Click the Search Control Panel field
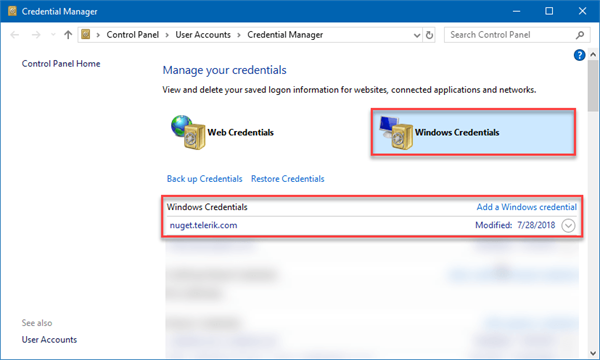The height and width of the screenshot is (360, 600). coord(510,35)
